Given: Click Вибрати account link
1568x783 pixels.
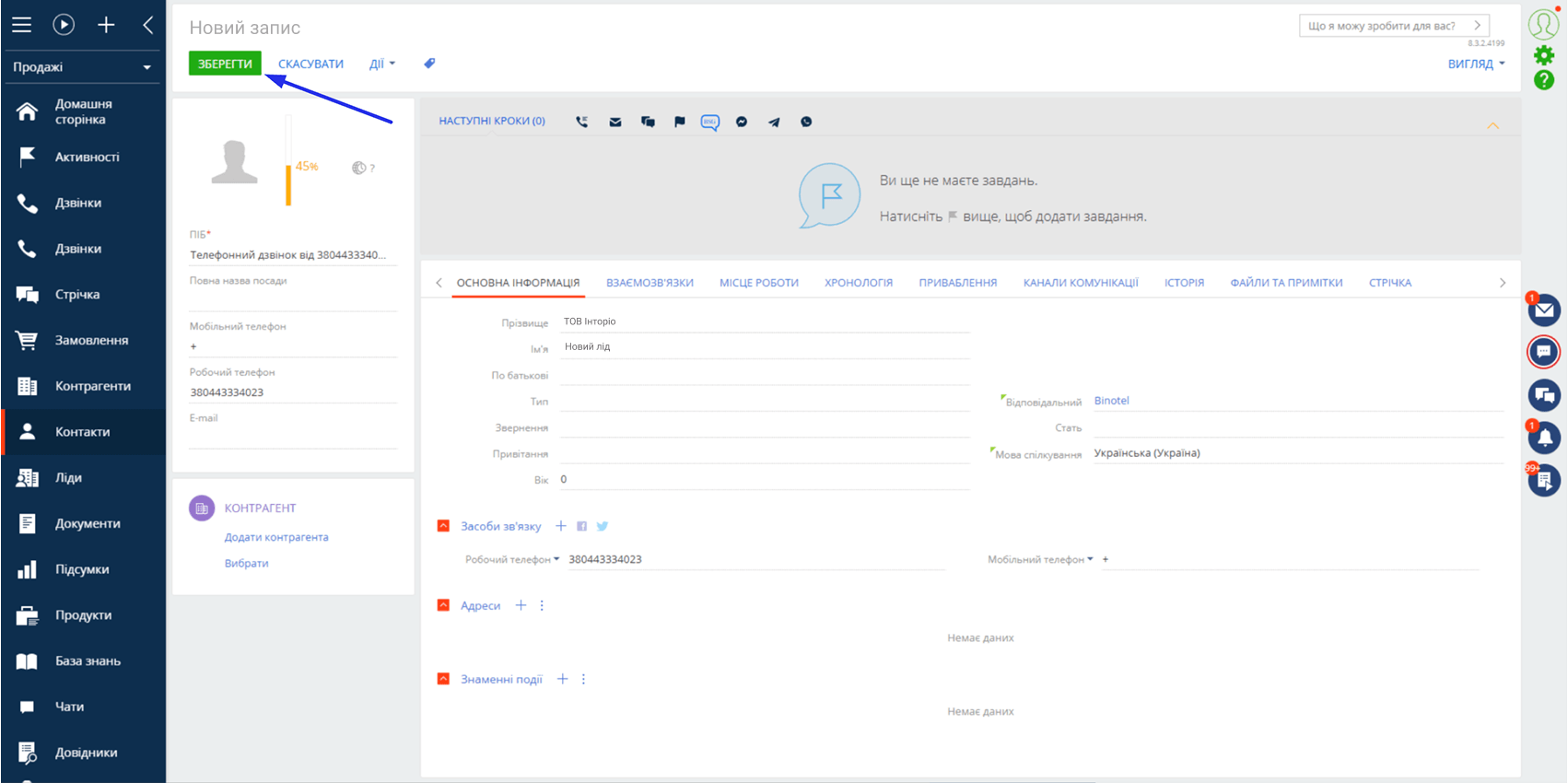Looking at the screenshot, I should (x=247, y=563).
